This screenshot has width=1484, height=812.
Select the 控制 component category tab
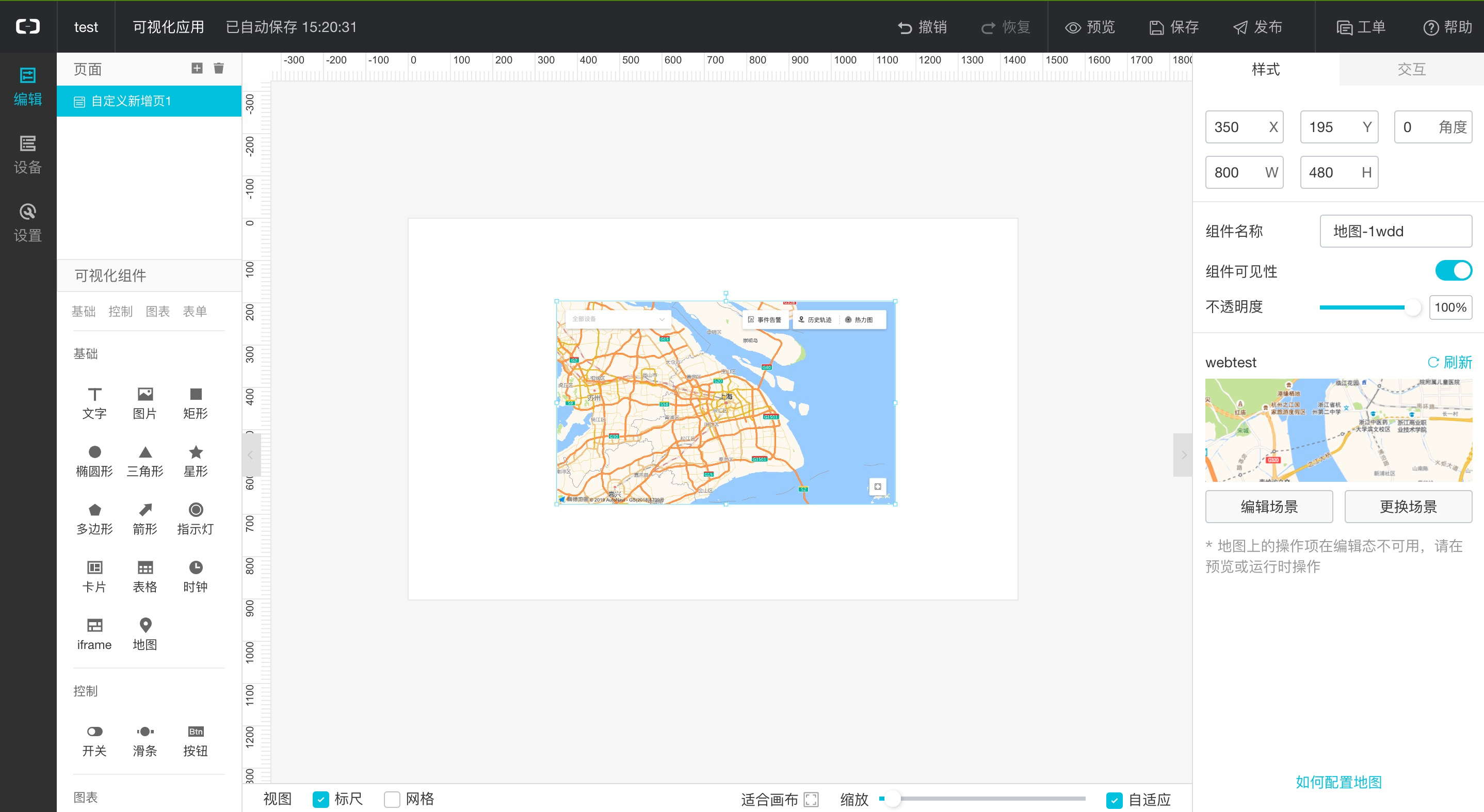tap(120, 312)
